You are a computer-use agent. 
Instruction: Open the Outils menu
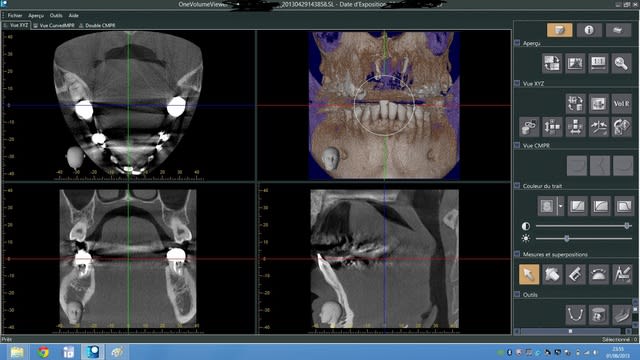click(x=56, y=16)
